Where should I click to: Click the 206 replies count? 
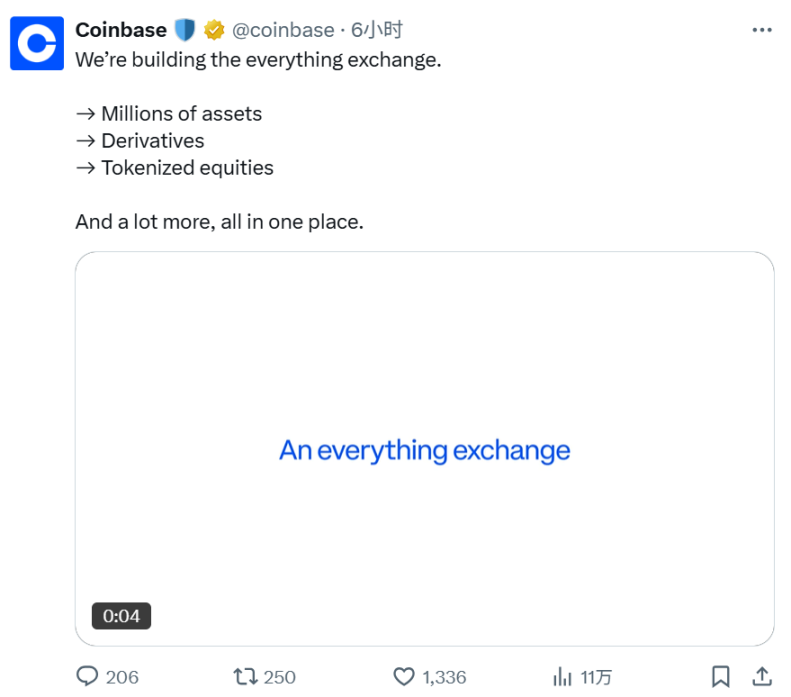122,677
